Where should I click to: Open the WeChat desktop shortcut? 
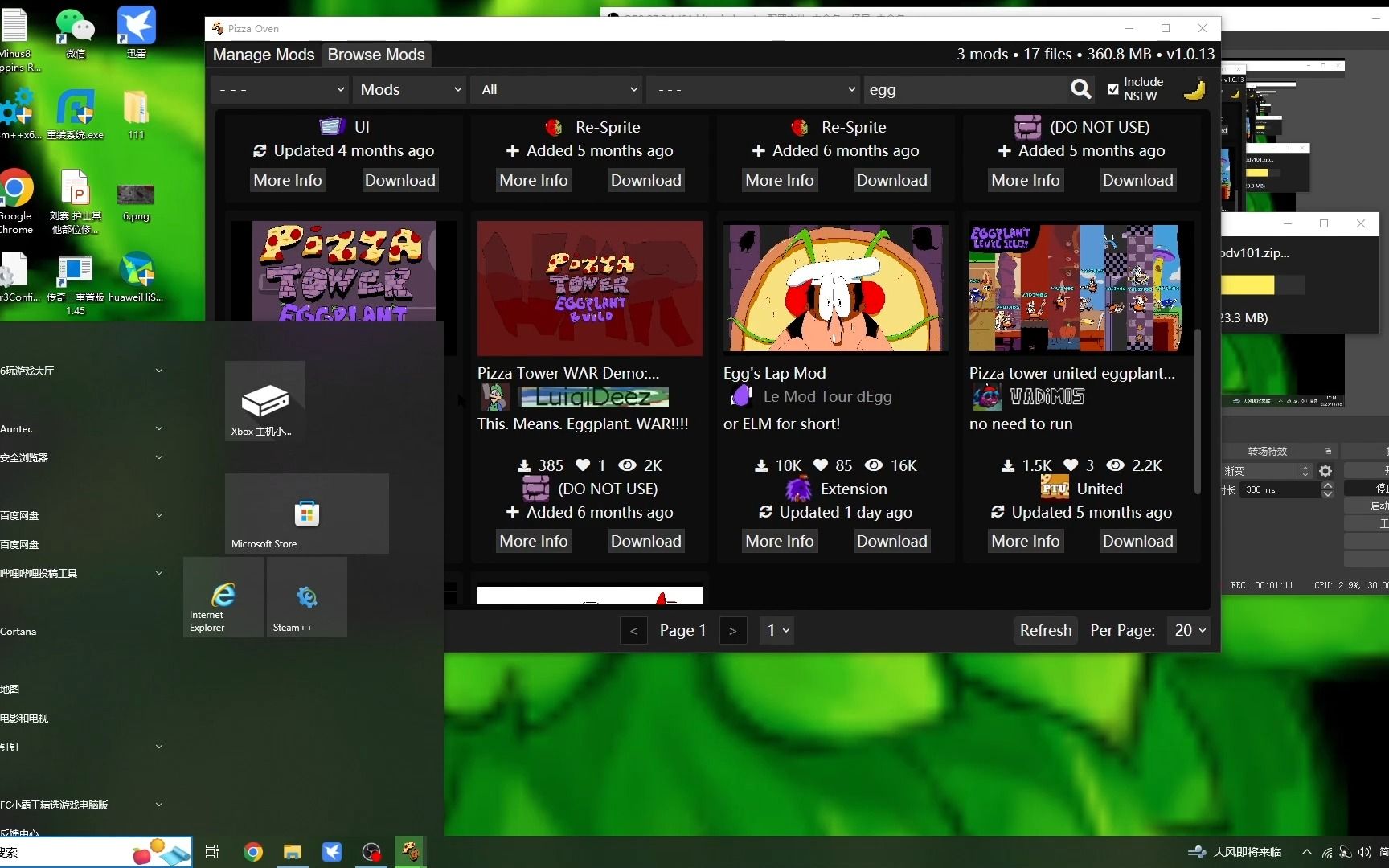click(x=76, y=34)
